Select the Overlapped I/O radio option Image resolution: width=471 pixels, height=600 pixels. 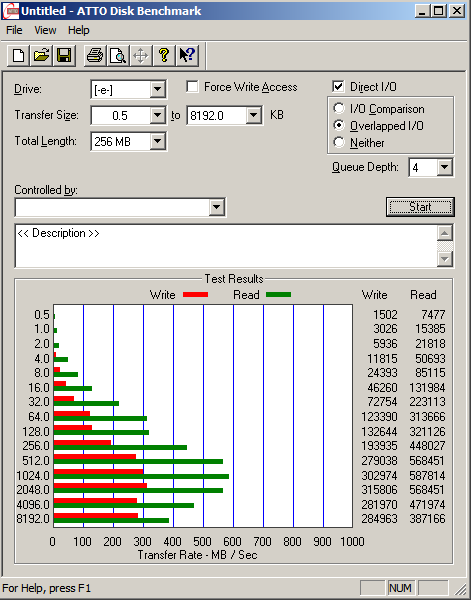click(x=339, y=126)
